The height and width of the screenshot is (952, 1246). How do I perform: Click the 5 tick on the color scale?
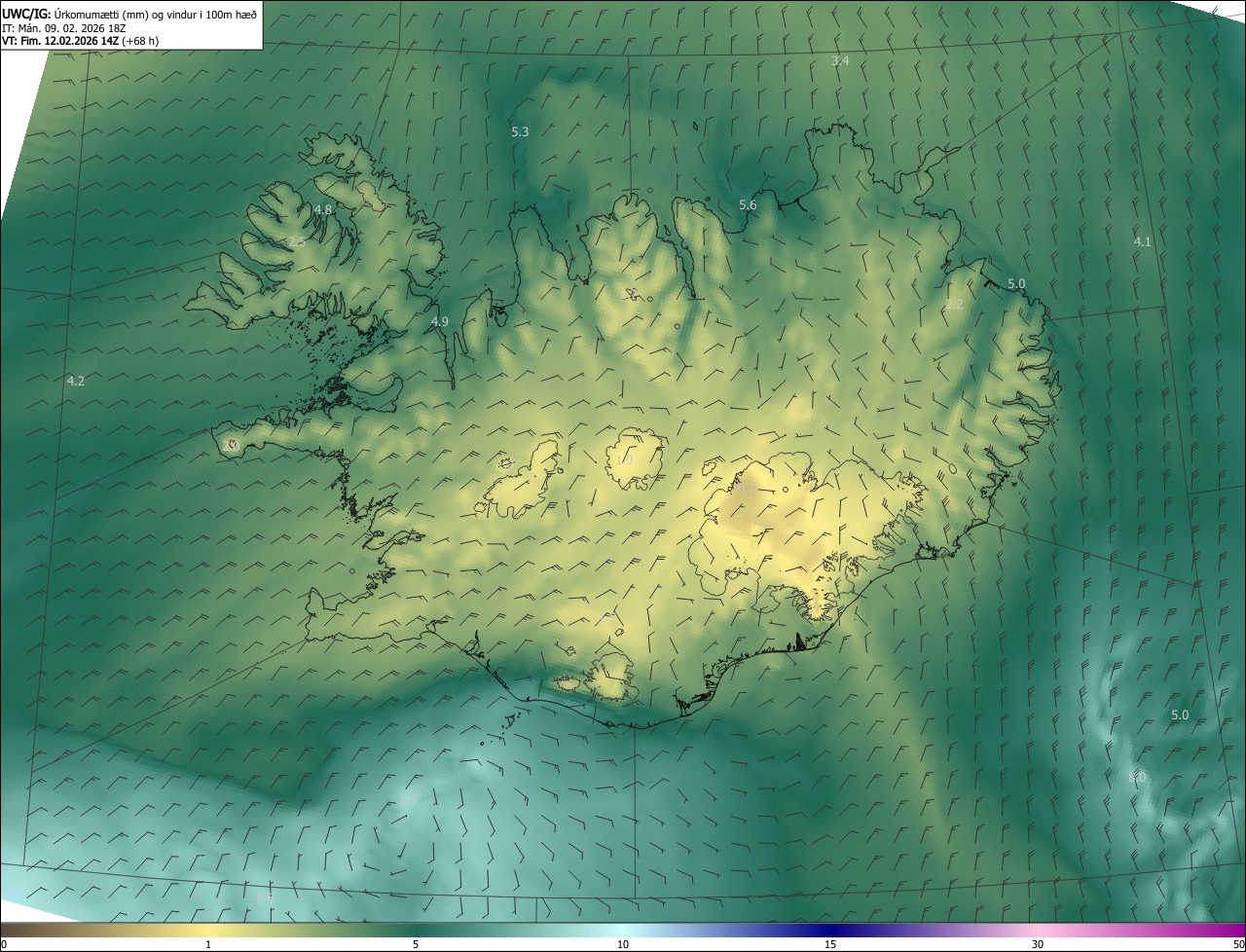click(x=416, y=944)
